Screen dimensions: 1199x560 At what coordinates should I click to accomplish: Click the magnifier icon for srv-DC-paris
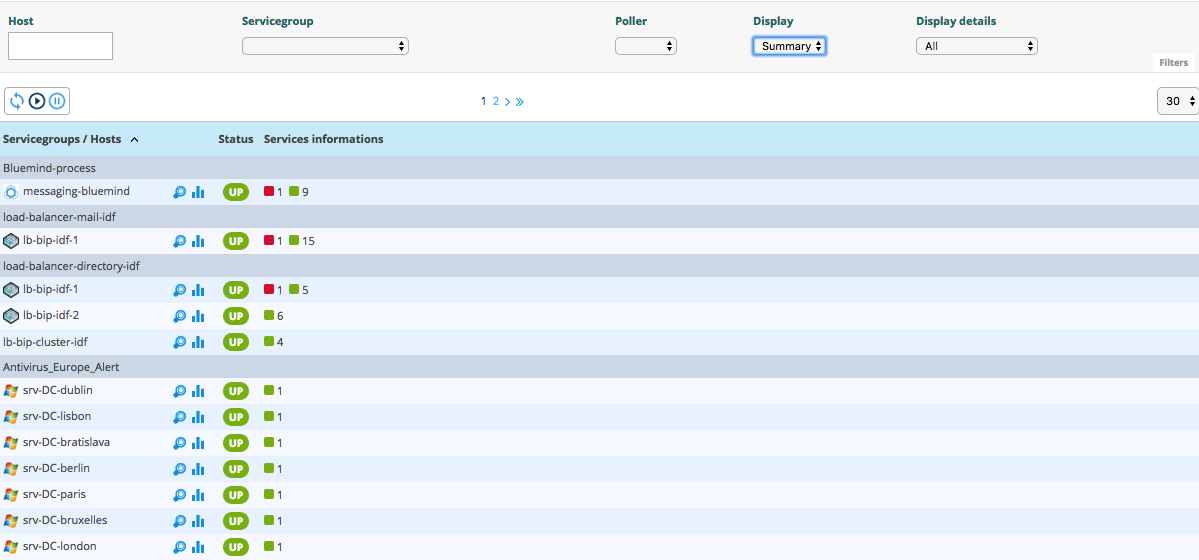pos(179,495)
